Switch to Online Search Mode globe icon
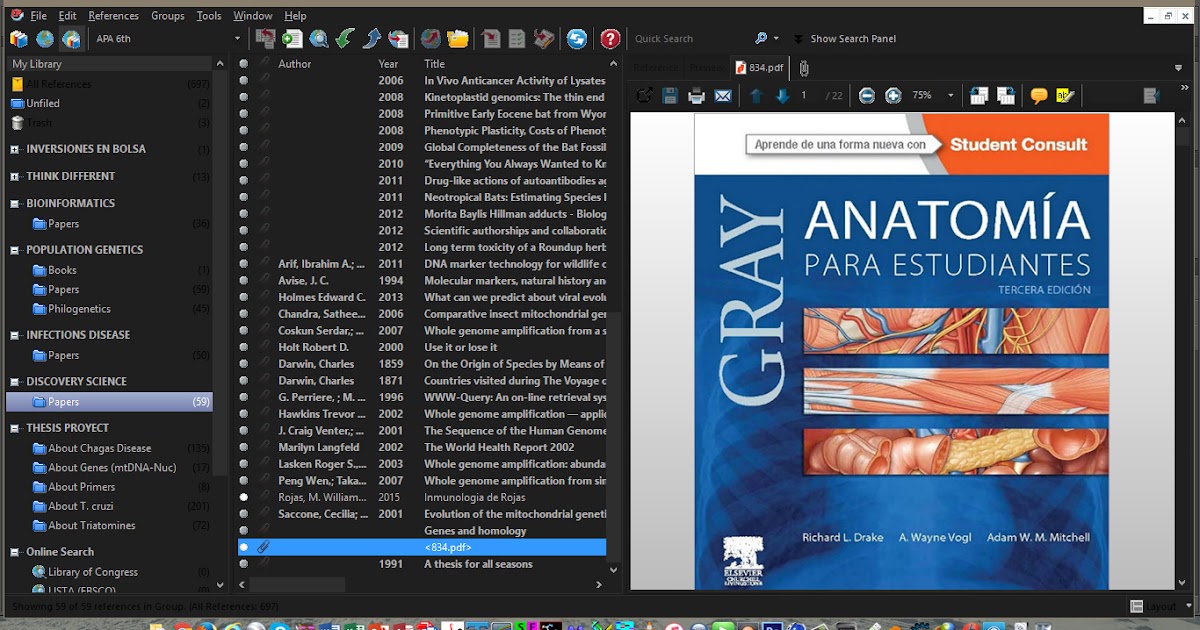 pos(45,39)
